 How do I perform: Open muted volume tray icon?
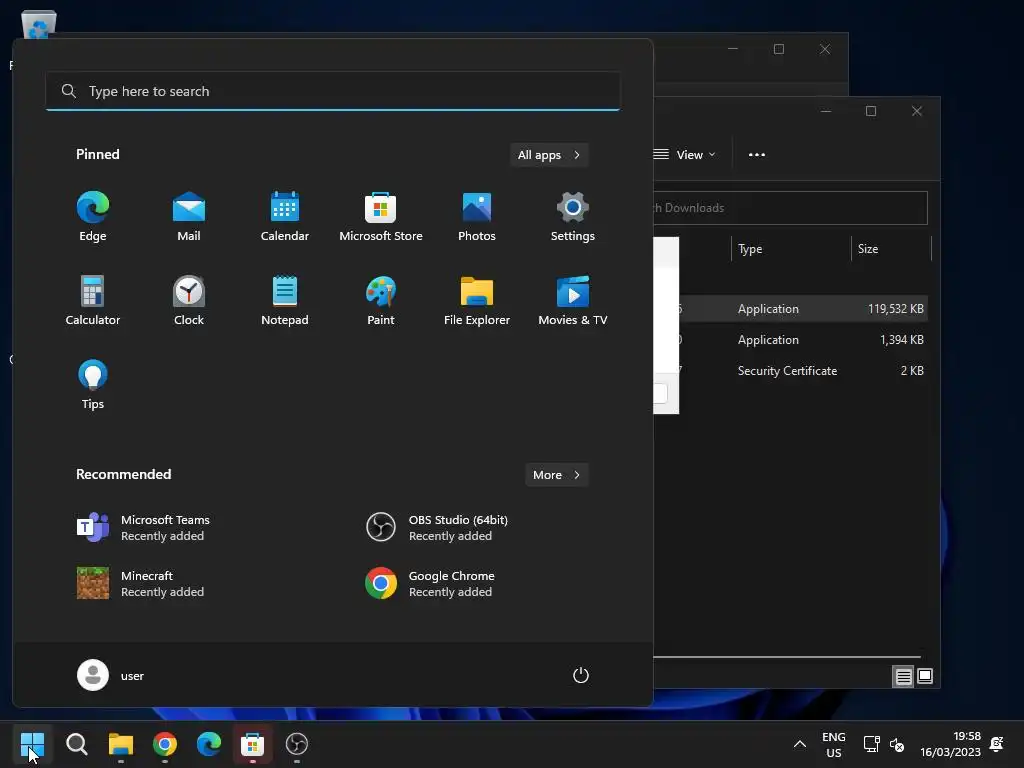[897, 744]
